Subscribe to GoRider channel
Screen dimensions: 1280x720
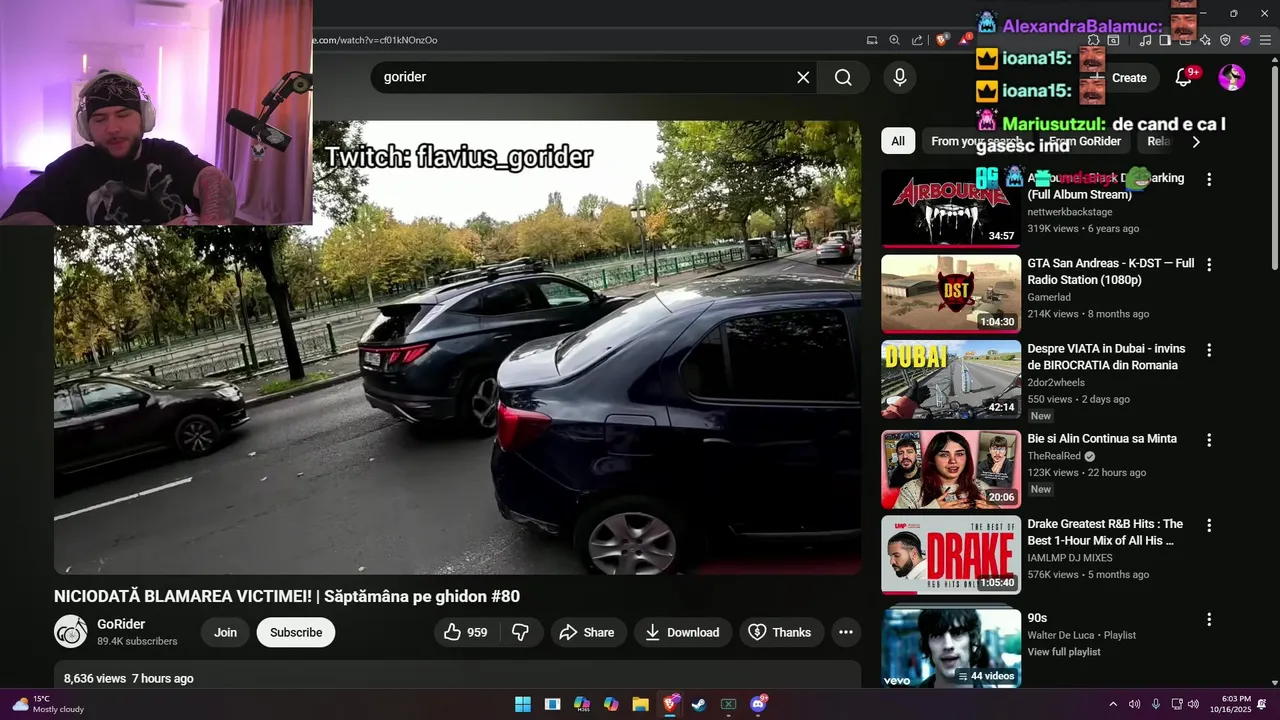tap(296, 632)
